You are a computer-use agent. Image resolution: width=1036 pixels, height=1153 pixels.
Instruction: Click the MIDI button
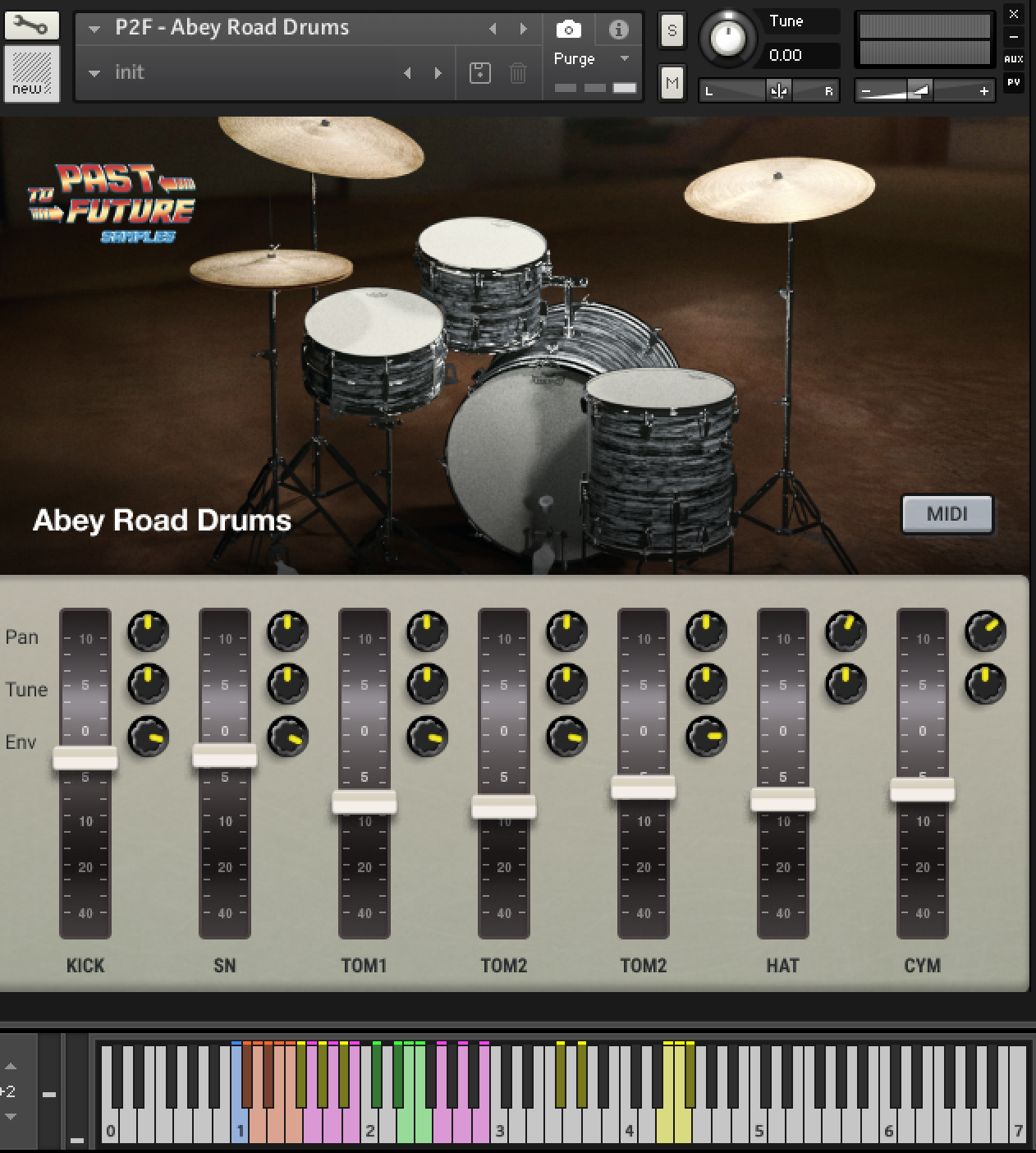(x=947, y=514)
